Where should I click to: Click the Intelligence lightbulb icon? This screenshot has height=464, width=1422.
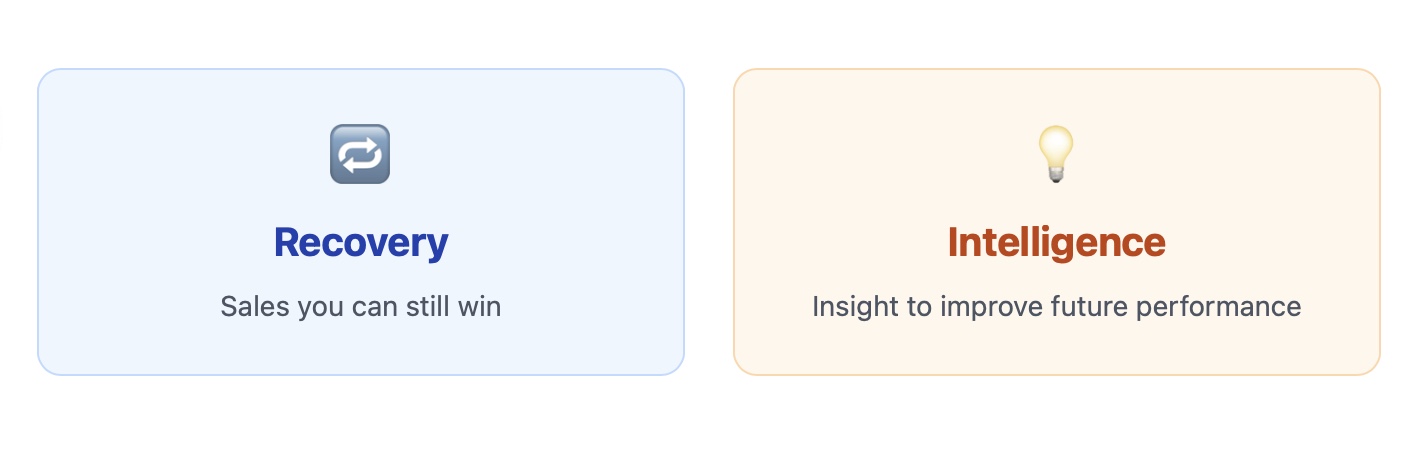1056,154
